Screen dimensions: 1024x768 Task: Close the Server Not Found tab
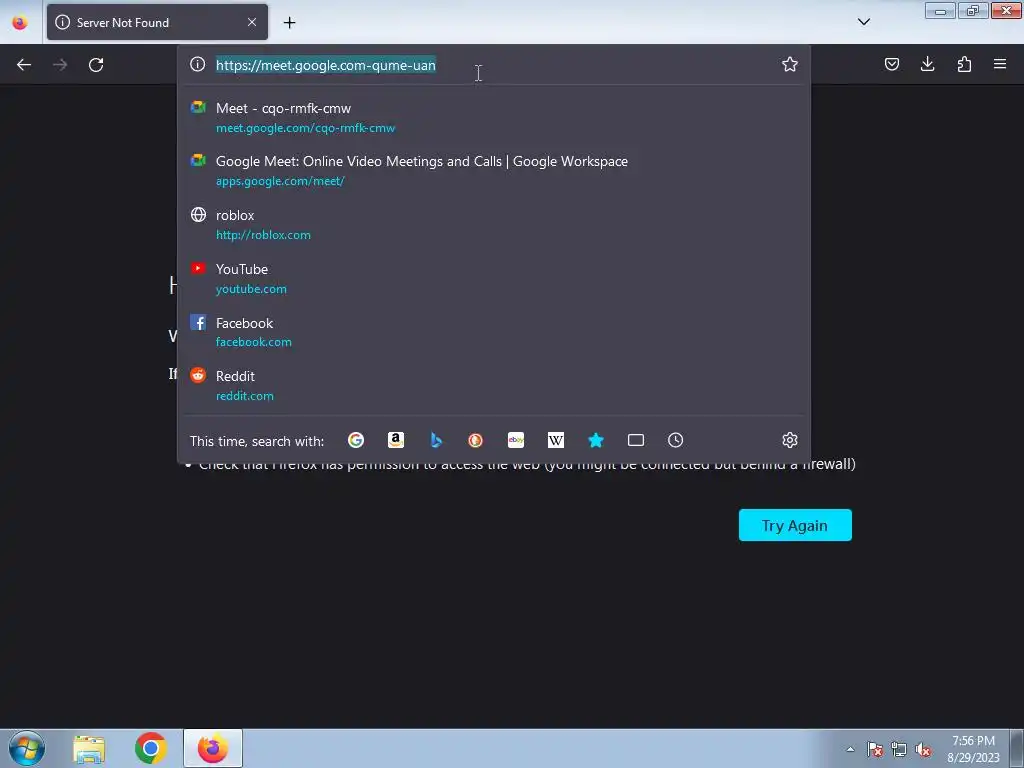pos(252,22)
